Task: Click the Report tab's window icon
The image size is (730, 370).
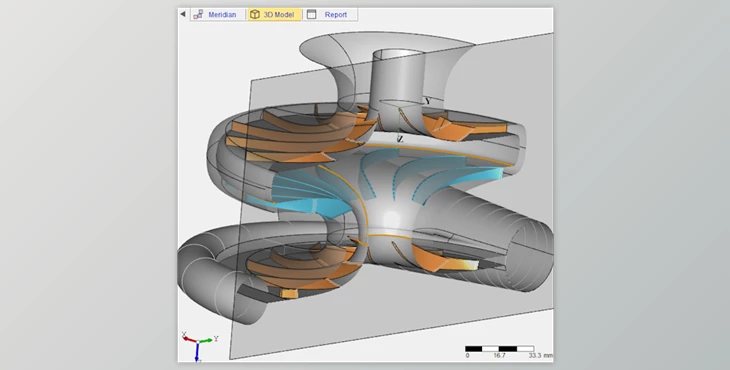Action: click(311, 14)
